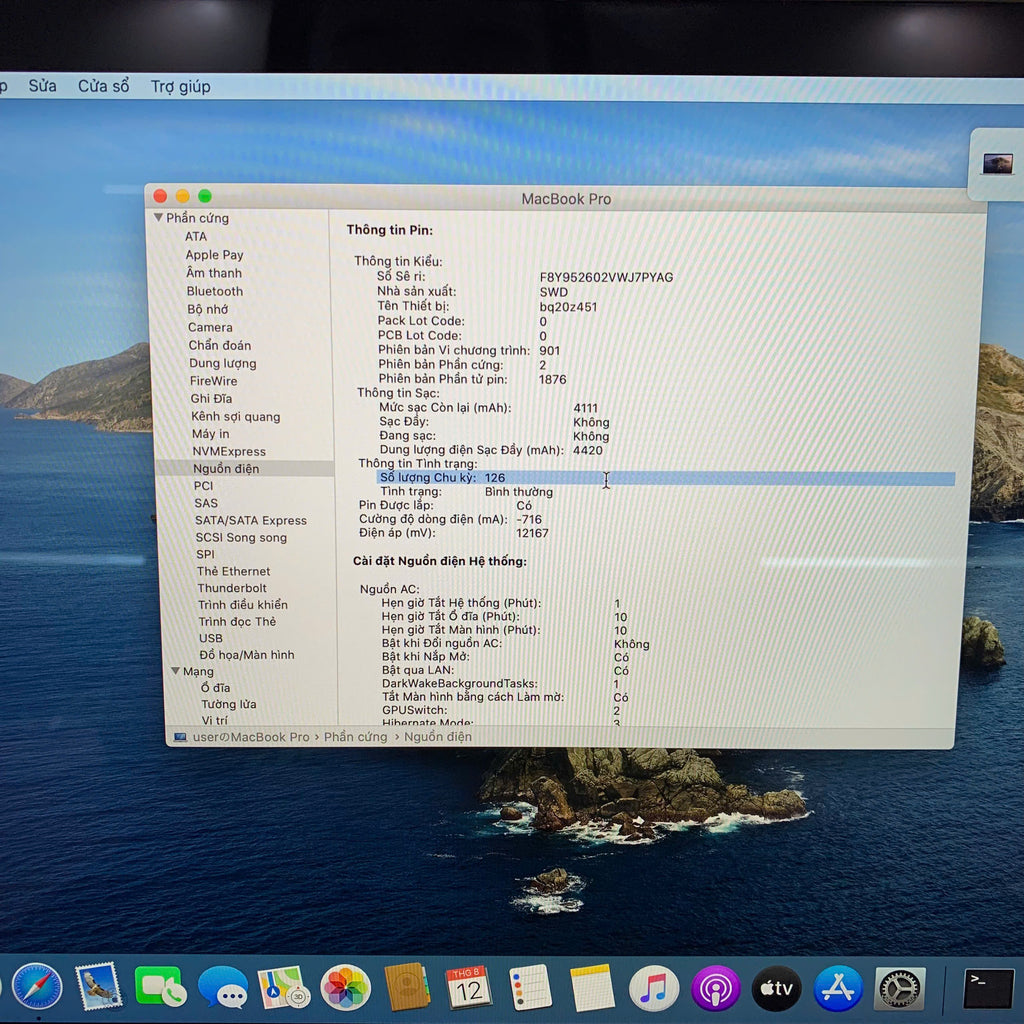Select SPI in the sidebar
This screenshot has height=1024, width=1024.
(205, 554)
